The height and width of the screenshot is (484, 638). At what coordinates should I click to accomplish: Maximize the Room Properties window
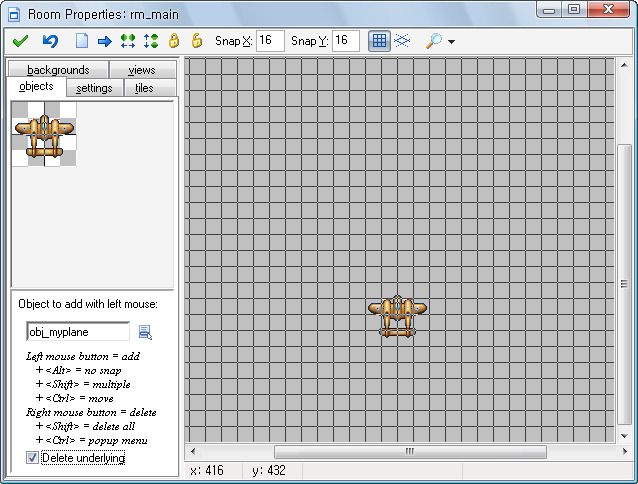click(x=574, y=10)
